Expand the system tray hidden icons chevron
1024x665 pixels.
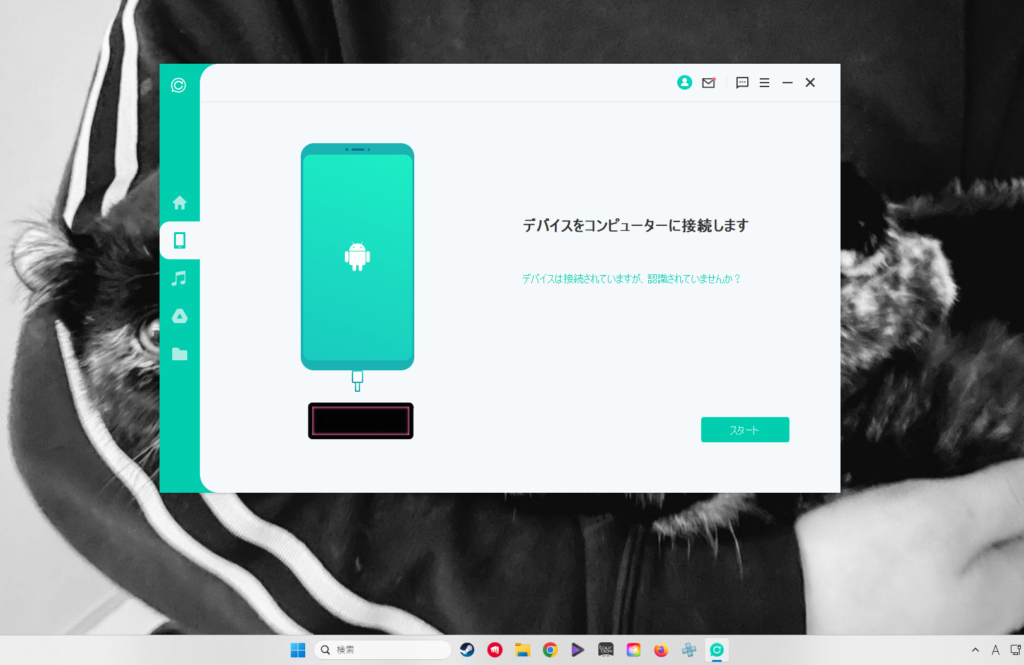pos(975,650)
